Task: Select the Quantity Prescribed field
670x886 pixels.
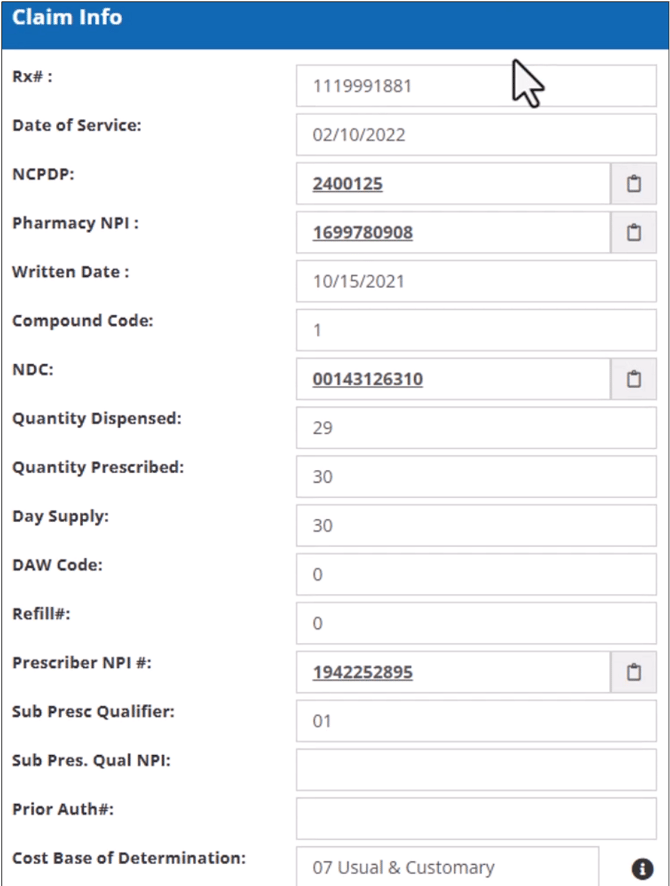Action: click(x=476, y=477)
